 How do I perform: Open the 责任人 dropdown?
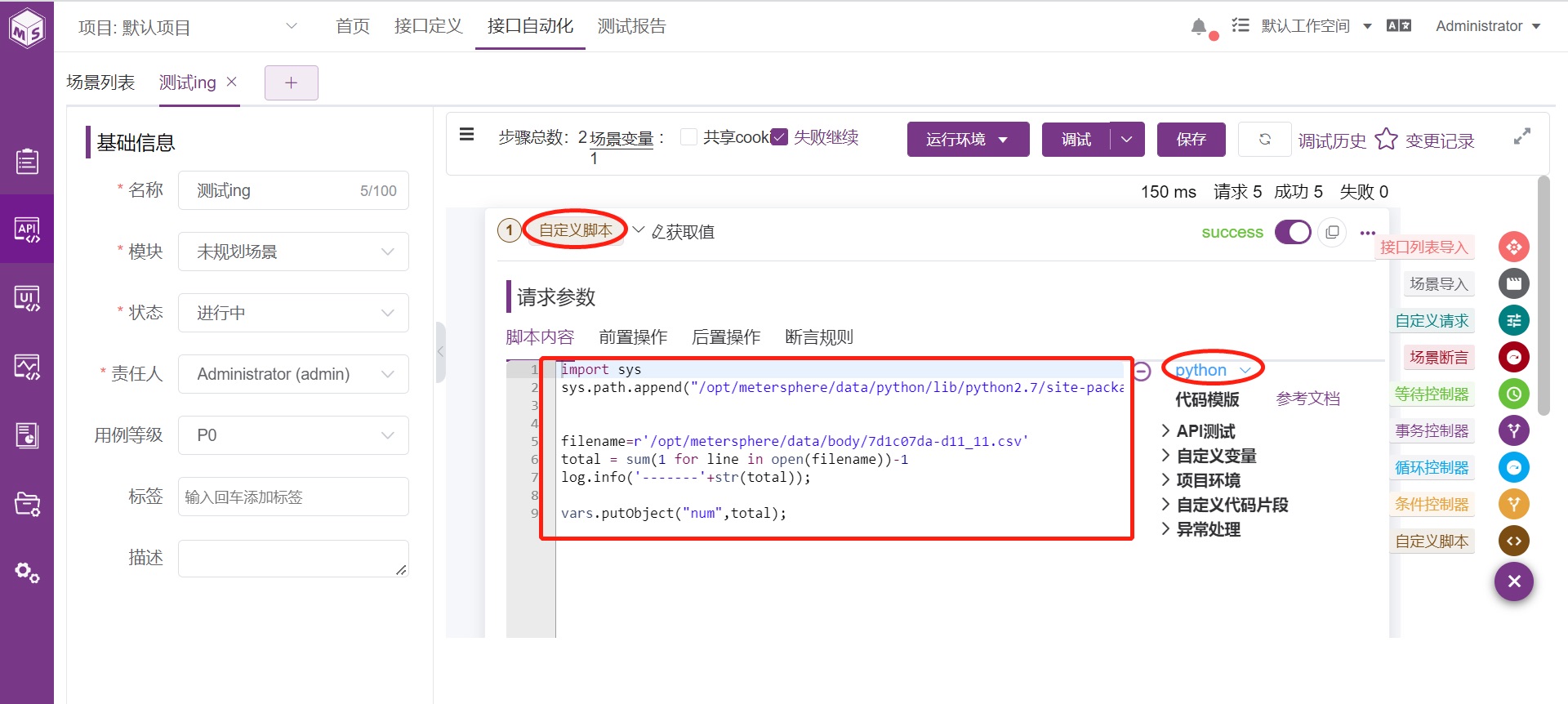293,374
